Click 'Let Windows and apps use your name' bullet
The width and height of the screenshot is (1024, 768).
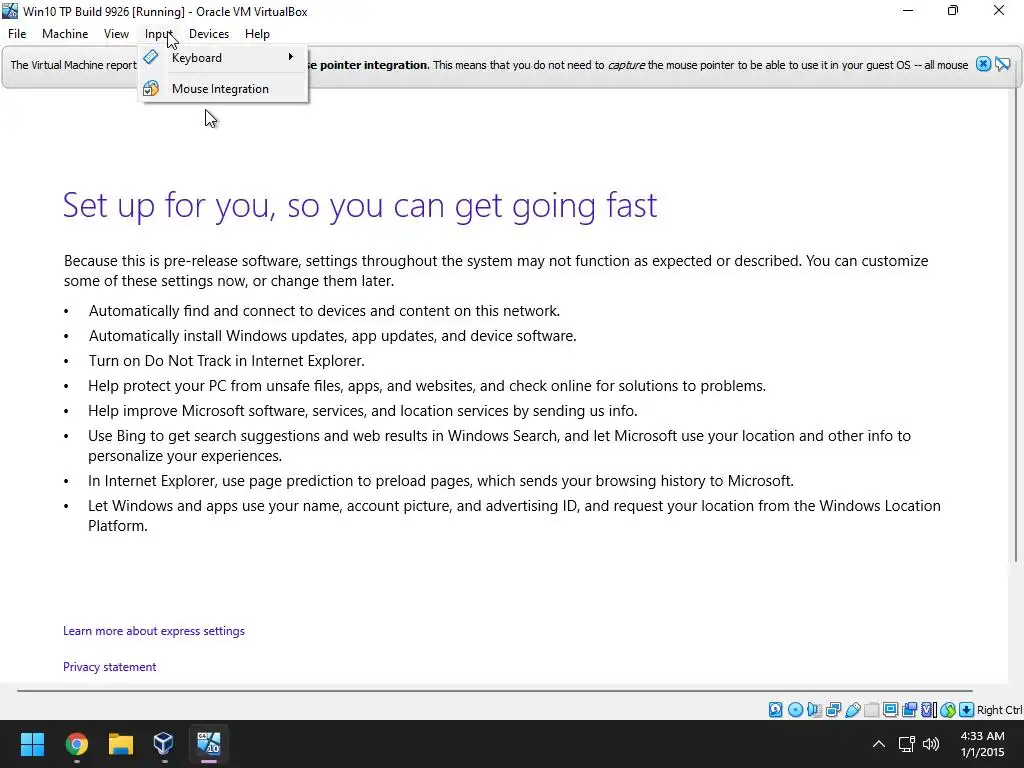pos(515,515)
